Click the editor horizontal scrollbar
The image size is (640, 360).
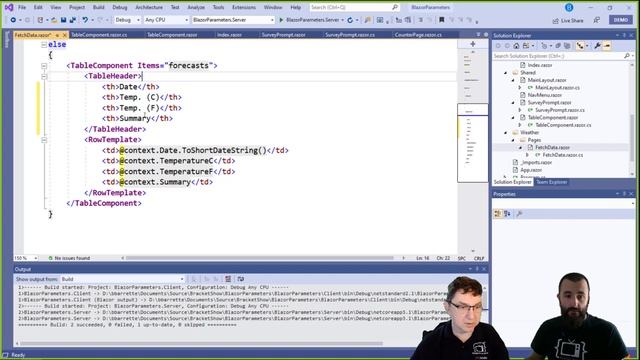pyautogui.click(x=260, y=258)
